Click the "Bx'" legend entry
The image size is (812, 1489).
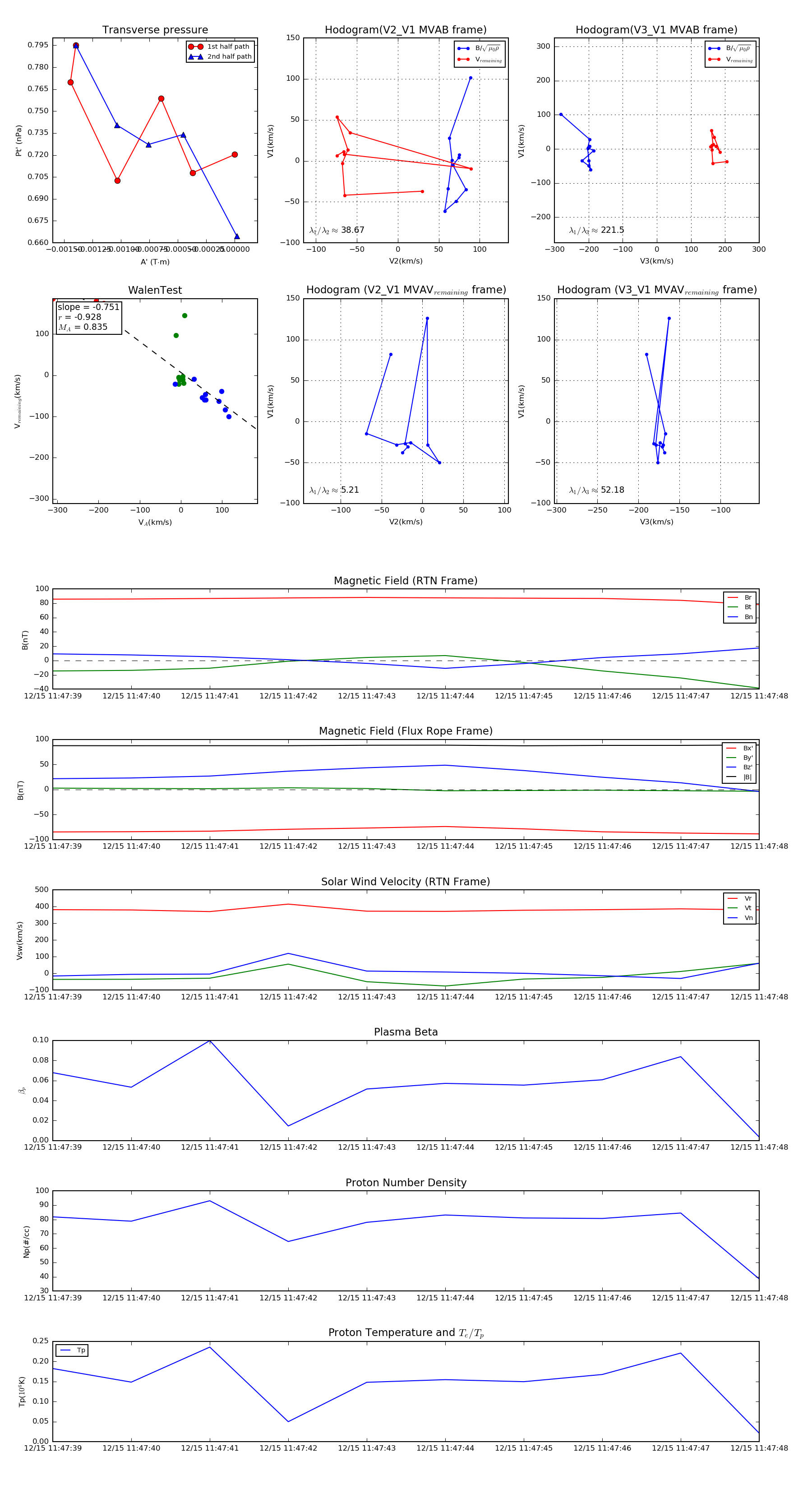(x=740, y=749)
